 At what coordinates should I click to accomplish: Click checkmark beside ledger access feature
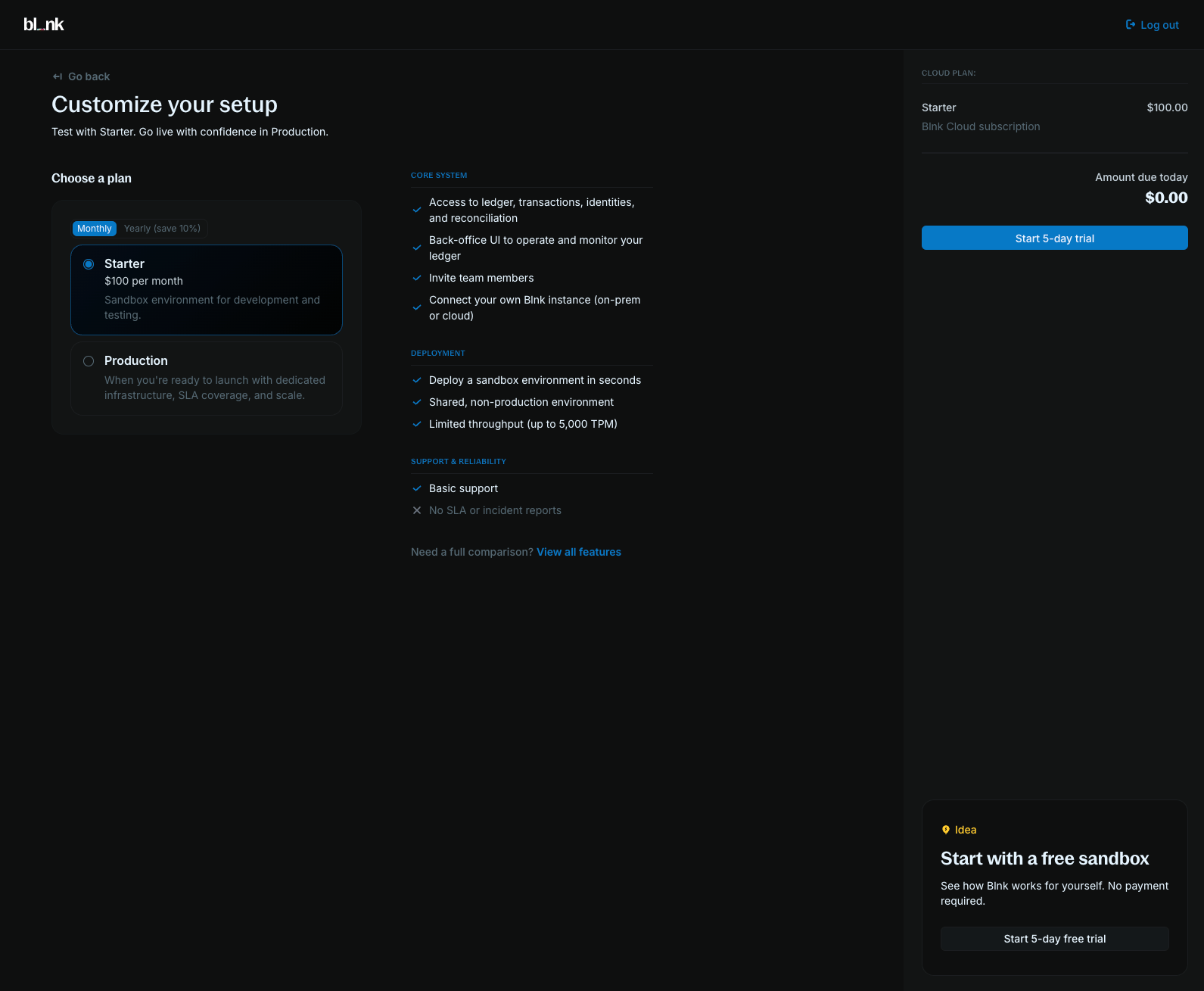pyautogui.click(x=417, y=210)
